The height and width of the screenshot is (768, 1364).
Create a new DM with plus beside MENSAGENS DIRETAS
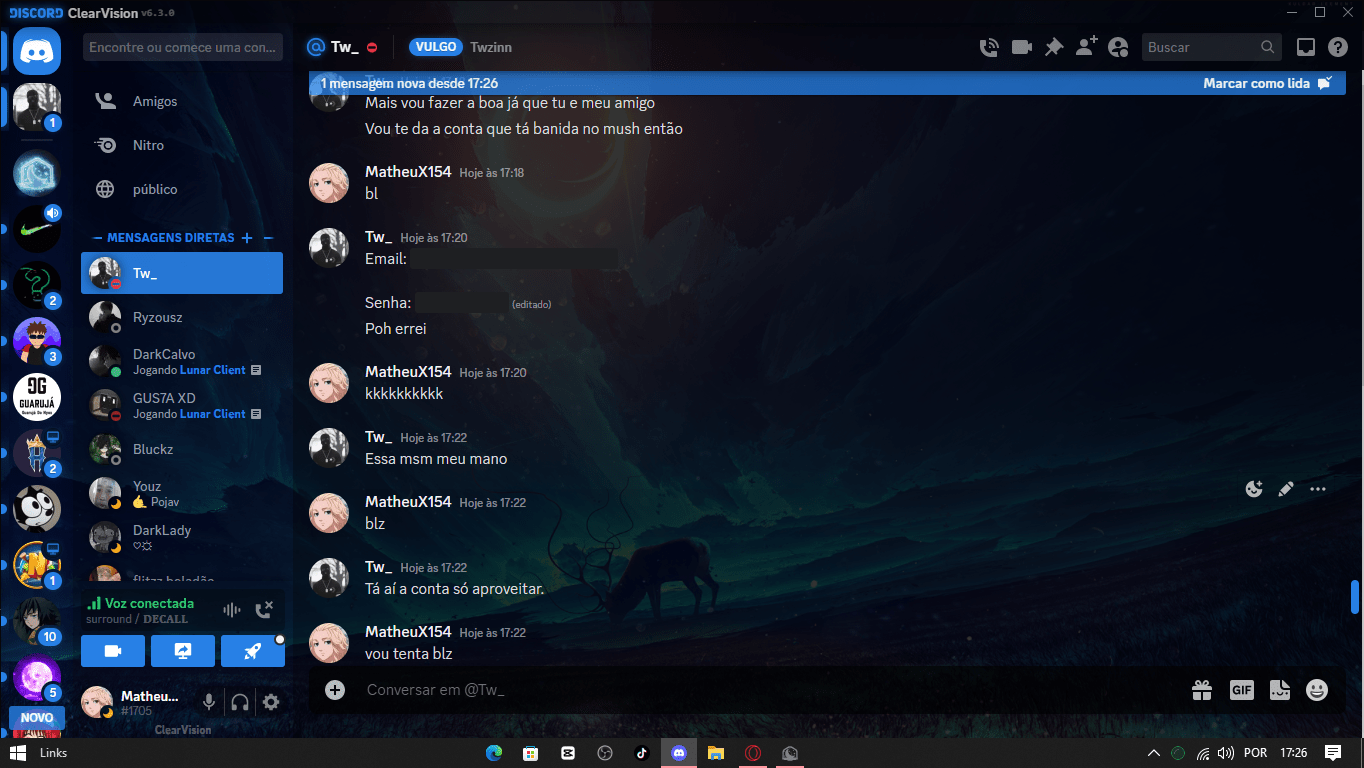pos(247,238)
